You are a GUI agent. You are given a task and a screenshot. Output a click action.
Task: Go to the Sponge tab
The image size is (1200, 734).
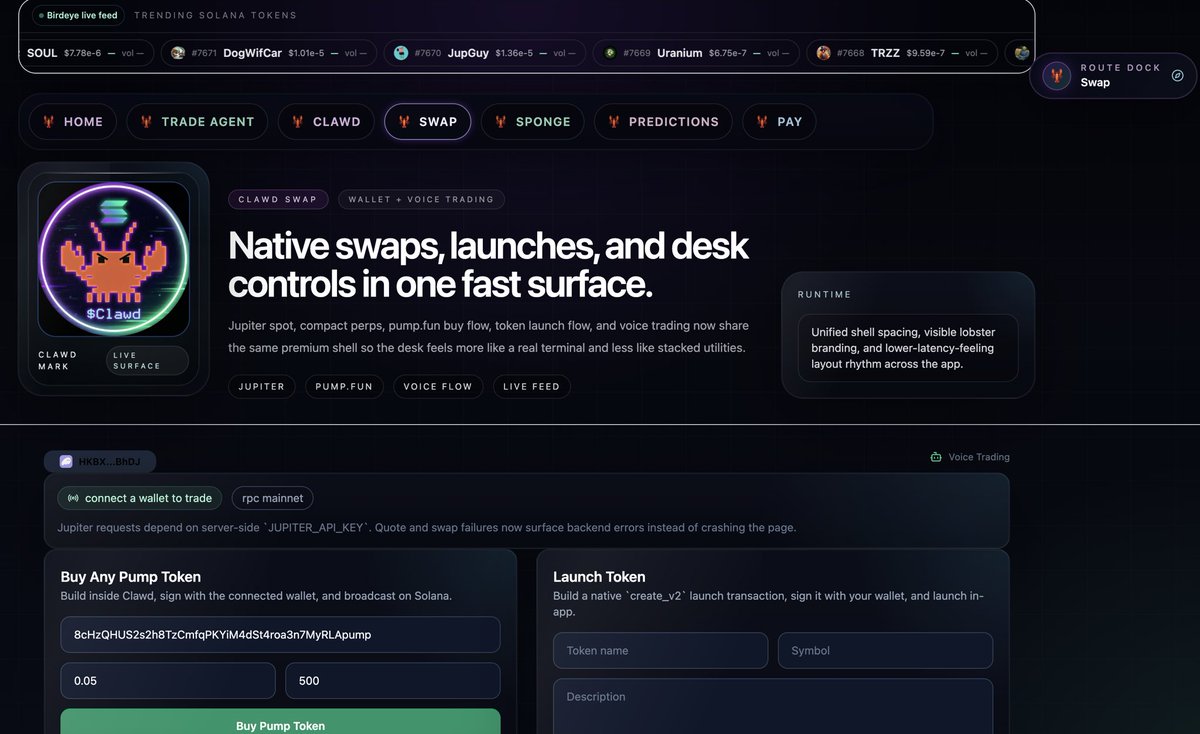pyautogui.click(x=533, y=122)
